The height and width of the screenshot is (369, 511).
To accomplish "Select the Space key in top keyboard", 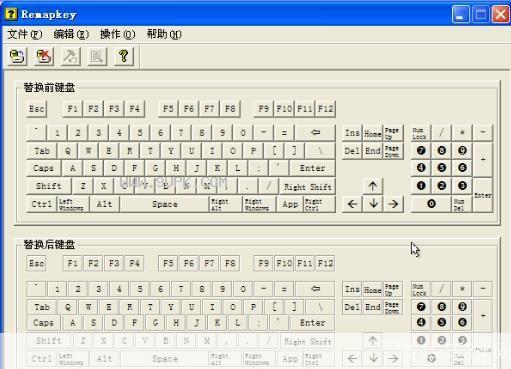I will 165,204.
